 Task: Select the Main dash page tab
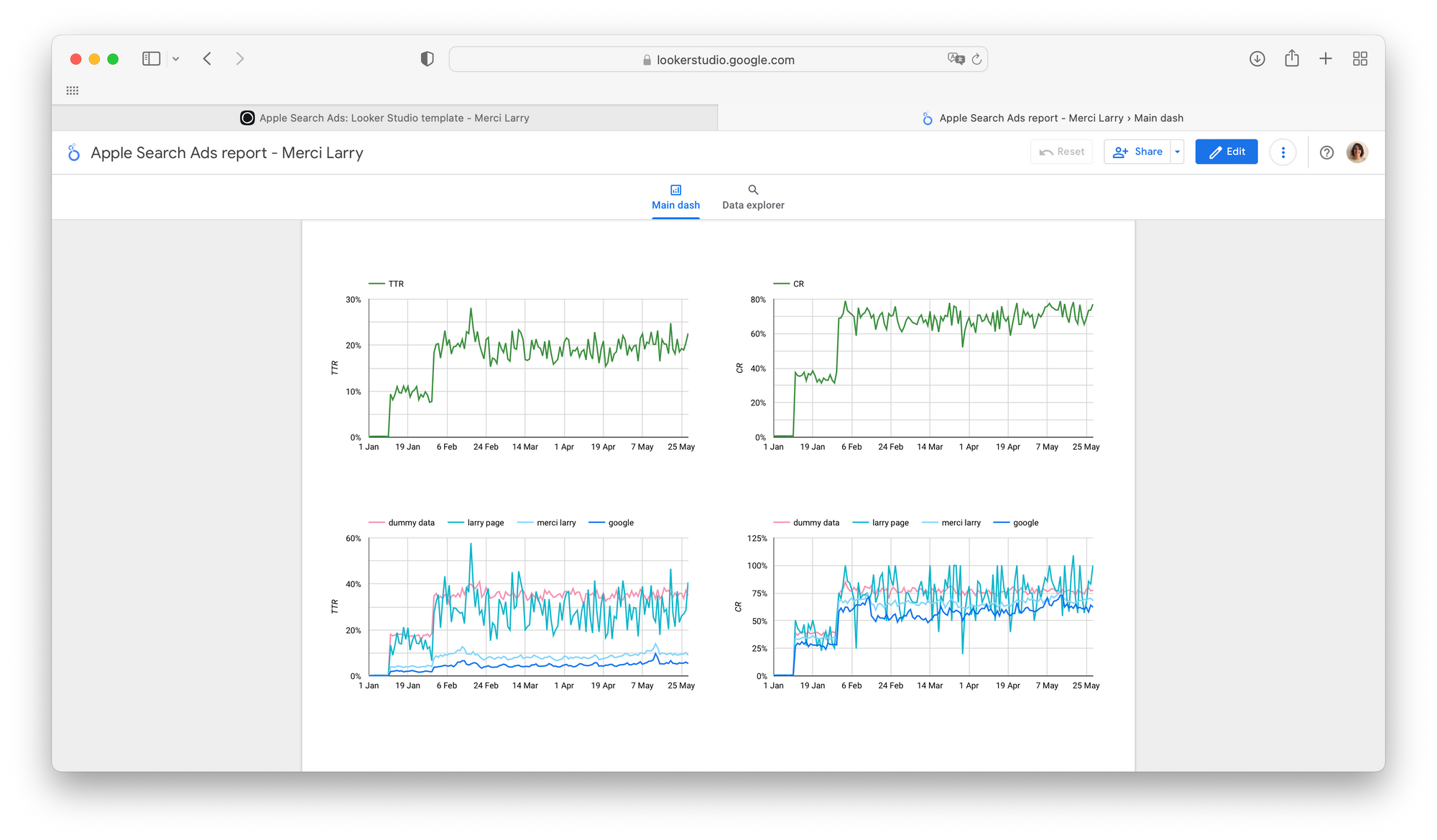(675, 197)
